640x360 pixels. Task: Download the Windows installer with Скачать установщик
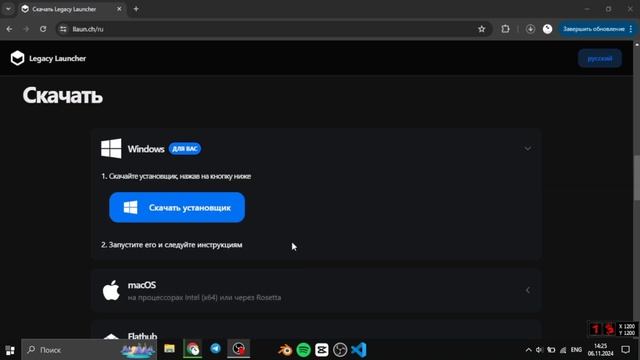point(177,207)
